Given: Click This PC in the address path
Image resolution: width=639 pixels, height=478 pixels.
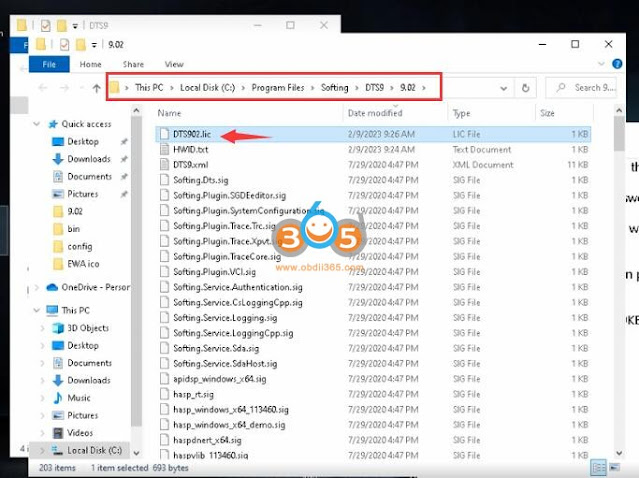Looking at the screenshot, I should click(149, 88).
